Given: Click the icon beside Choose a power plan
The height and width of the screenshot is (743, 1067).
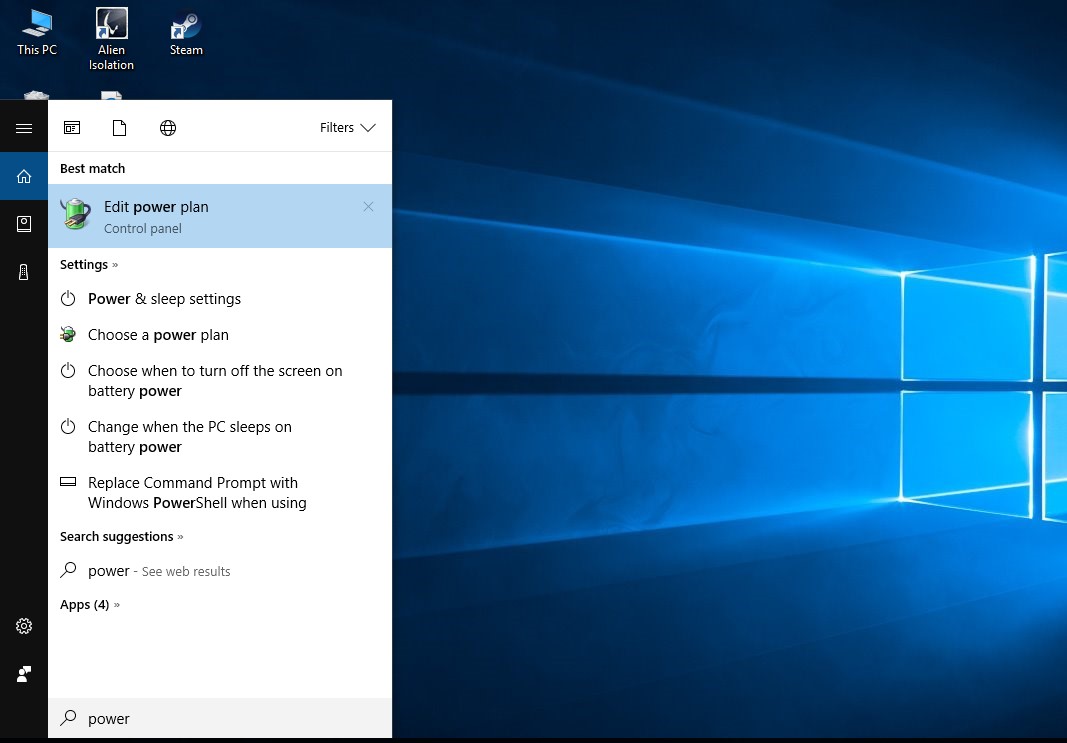Looking at the screenshot, I should [x=68, y=334].
